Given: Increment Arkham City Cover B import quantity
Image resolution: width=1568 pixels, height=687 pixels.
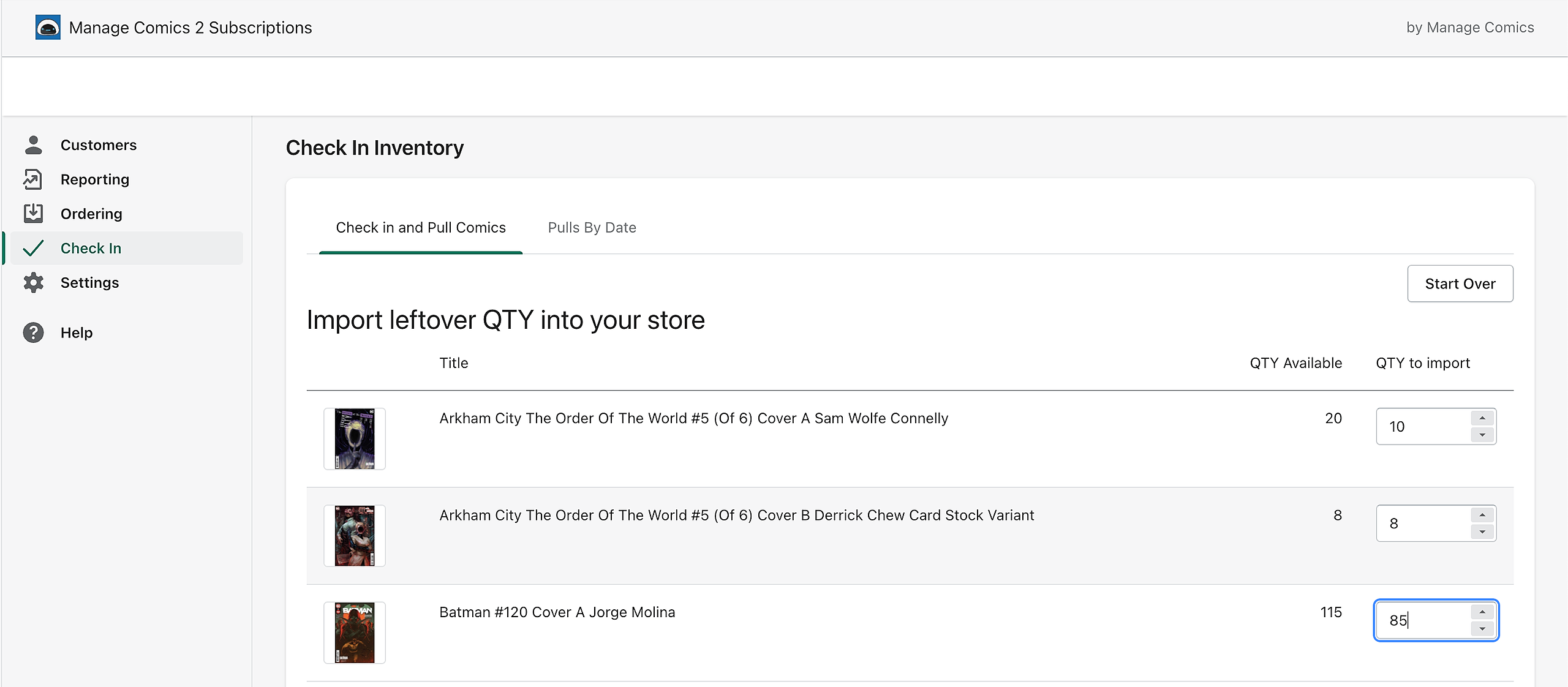Looking at the screenshot, I should tap(1482, 515).
